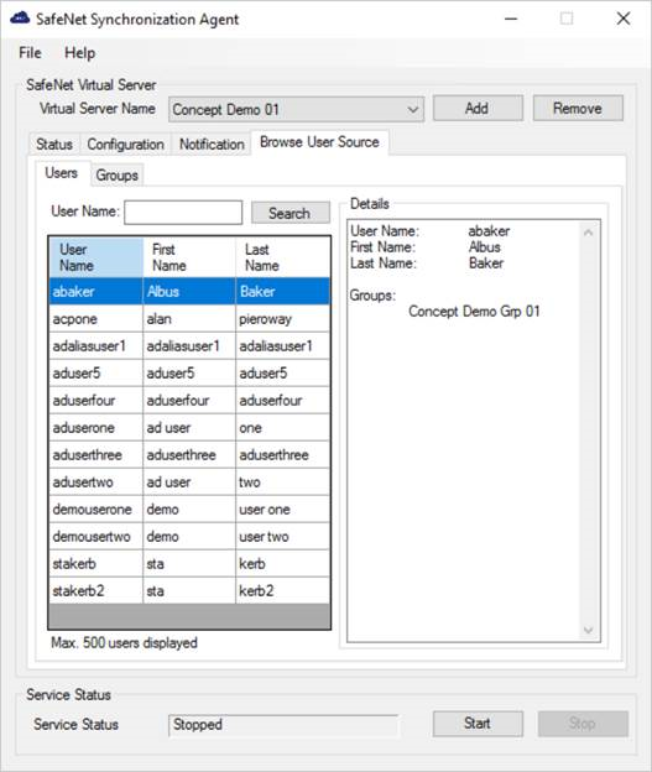
Task: Switch to the Configuration tab
Action: coord(125,144)
